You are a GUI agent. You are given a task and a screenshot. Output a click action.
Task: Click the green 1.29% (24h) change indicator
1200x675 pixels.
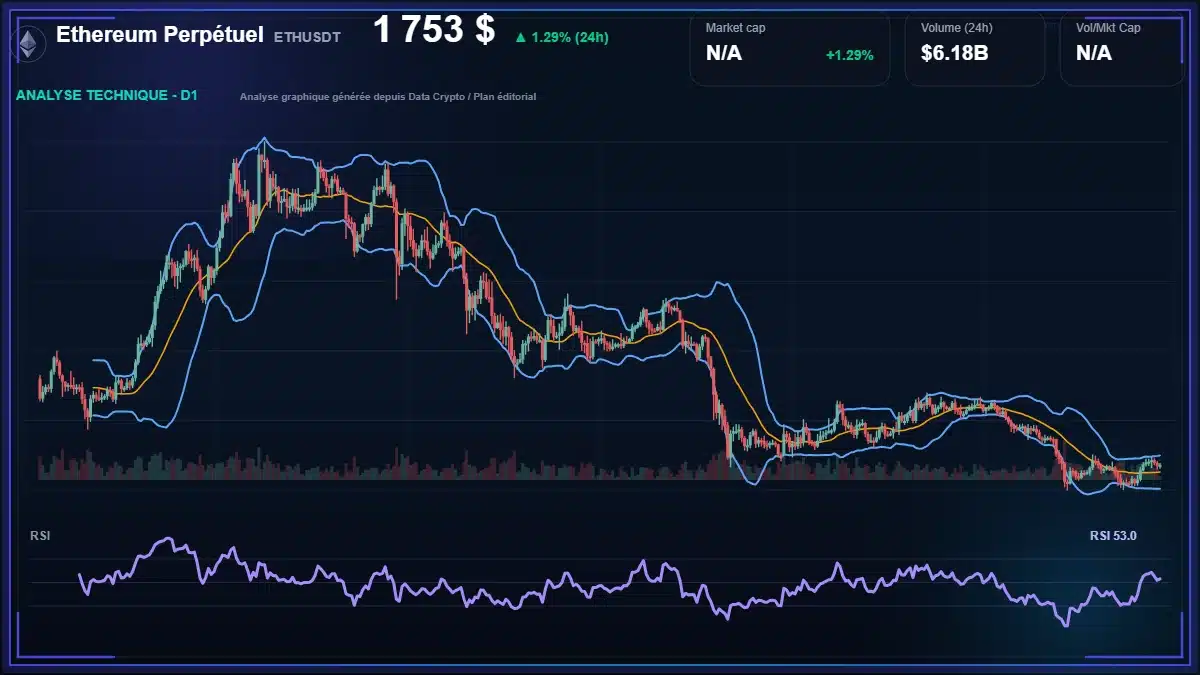561,37
